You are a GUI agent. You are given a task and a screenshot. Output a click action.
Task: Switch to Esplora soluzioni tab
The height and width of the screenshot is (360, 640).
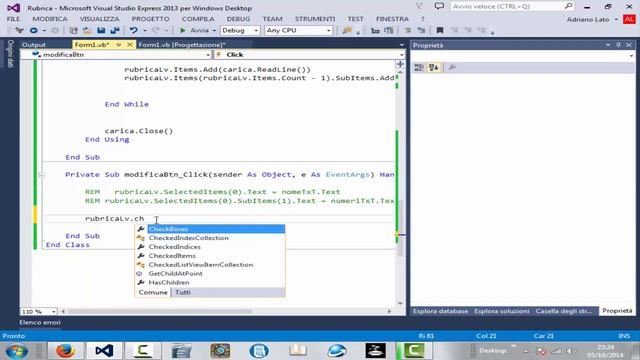point(502,311)
